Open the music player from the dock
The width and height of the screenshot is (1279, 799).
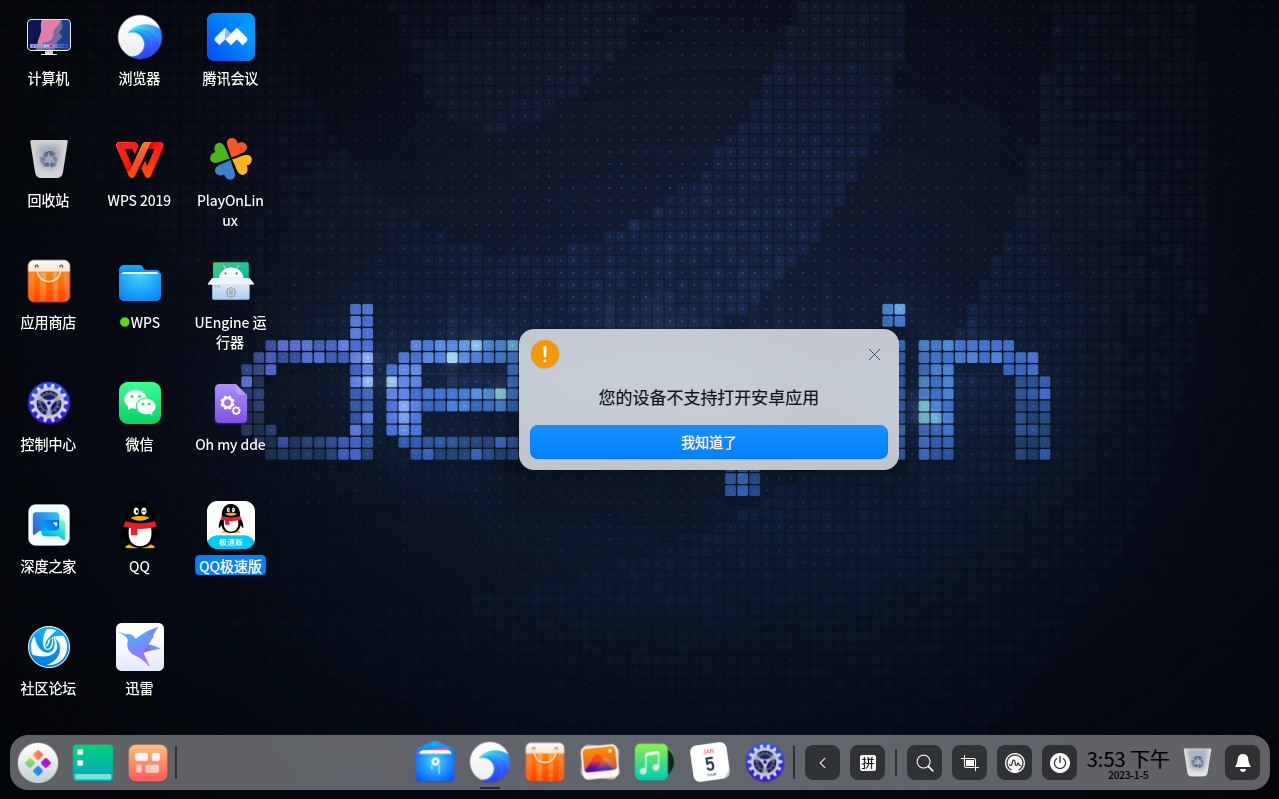(x=653, y=762)
